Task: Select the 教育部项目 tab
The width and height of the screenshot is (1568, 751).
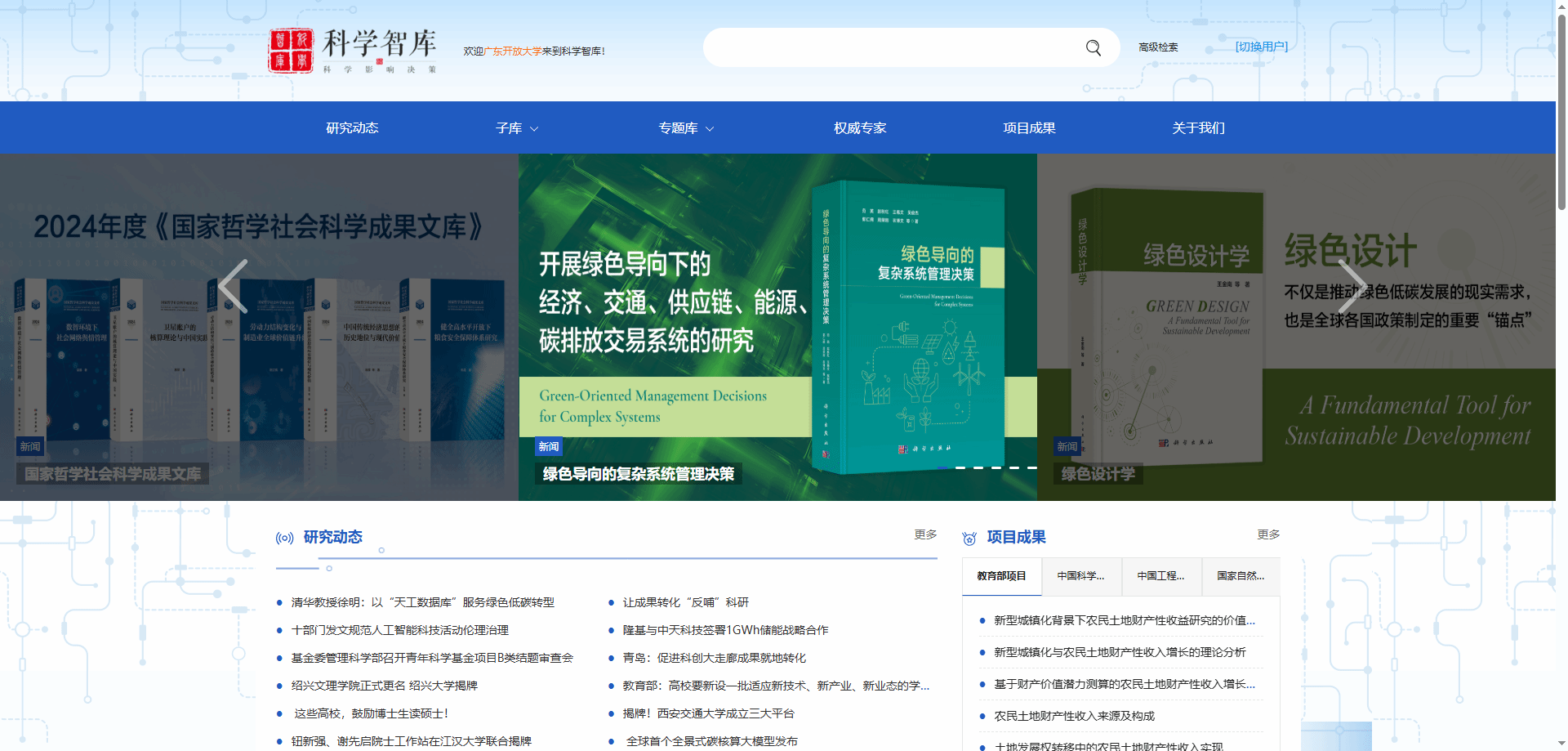Action: (x=1001, y=576)
